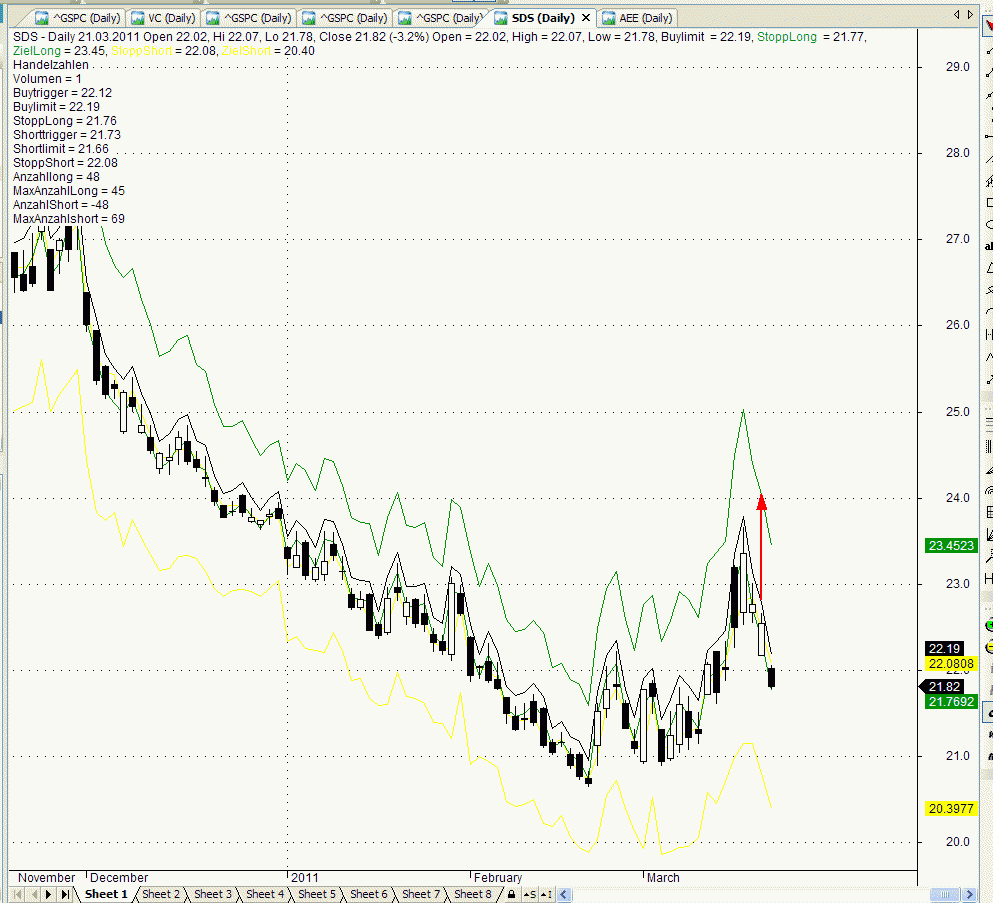Screen dimensions: 993x903
Task: Switch to Sheet 5
Action: [x=317, y=894]
